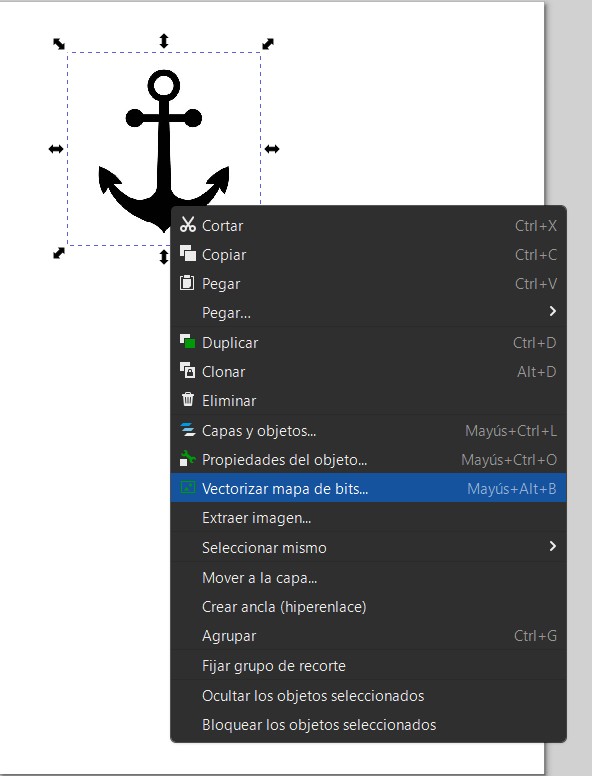The image size is (592, 776).
Task: Choose Fijar grupo de recorte
Action: (x=368, y=666)
